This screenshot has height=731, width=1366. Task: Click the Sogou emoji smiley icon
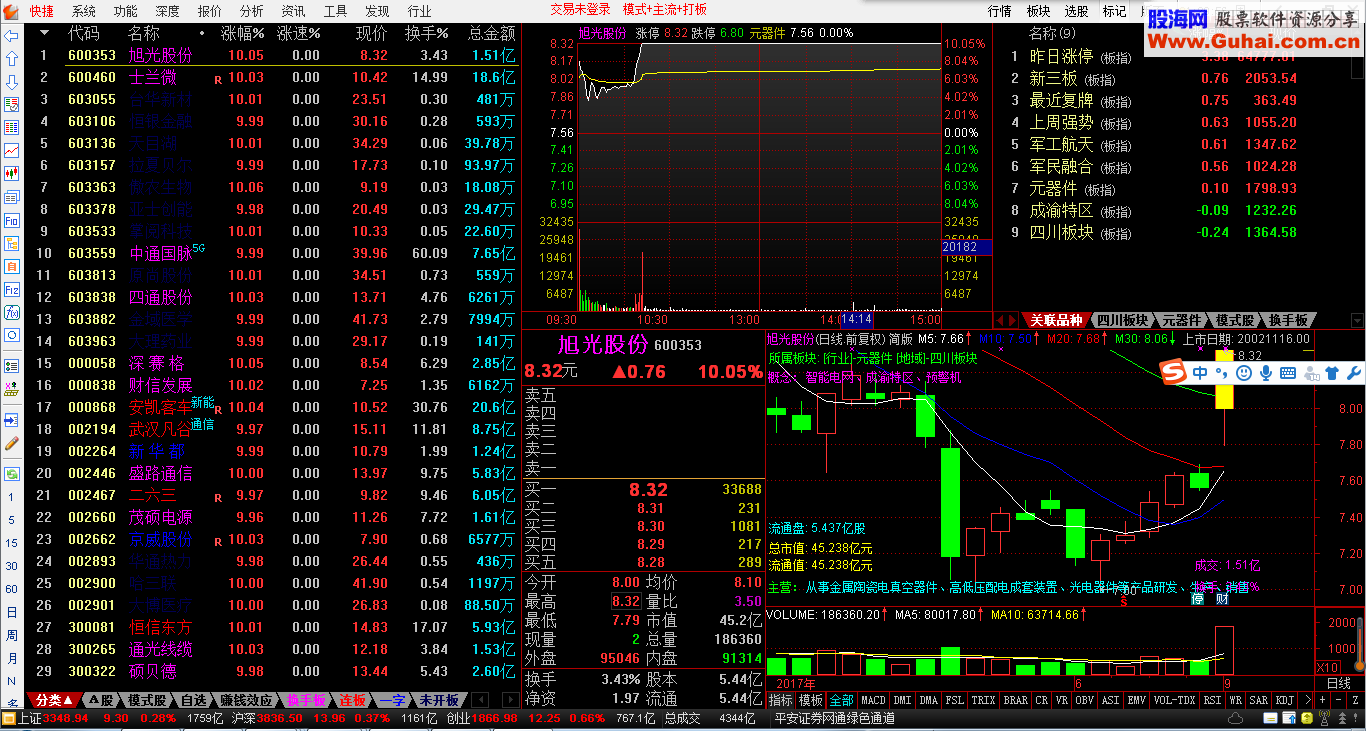coord(1243,373)
